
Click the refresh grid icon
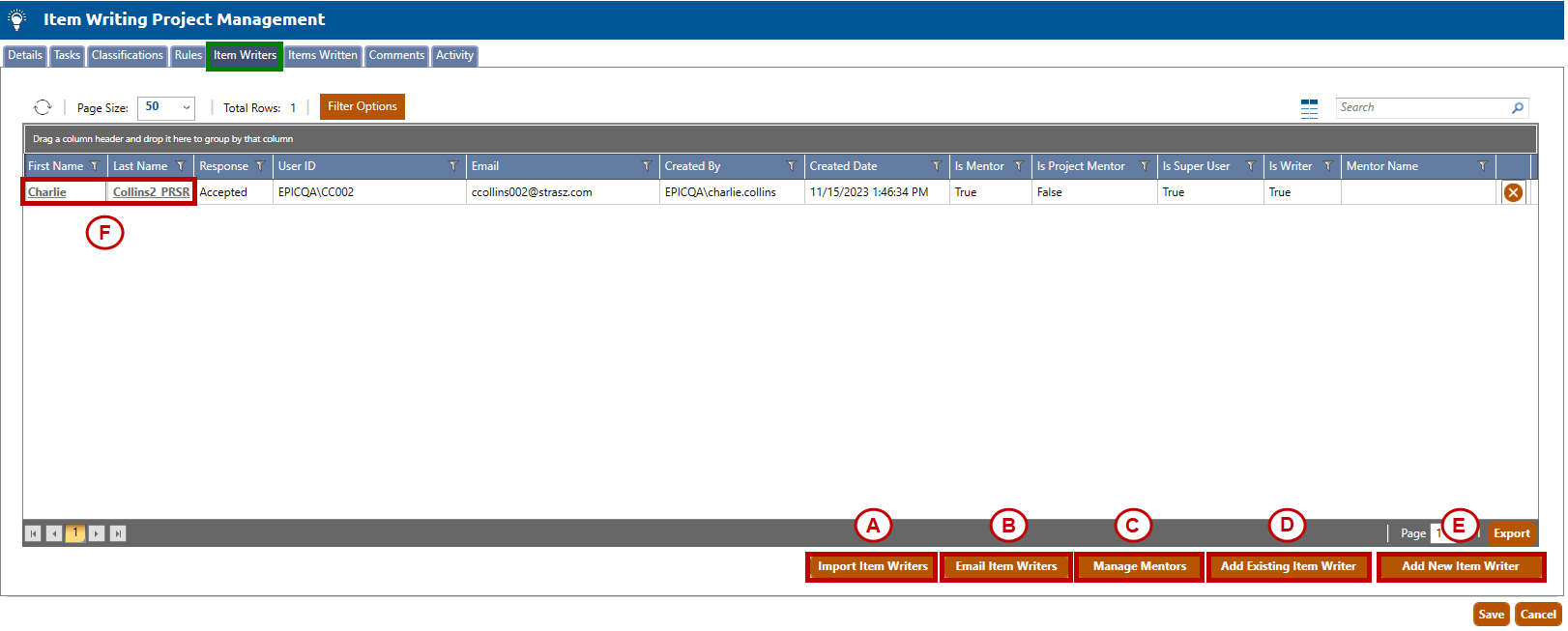43,107
